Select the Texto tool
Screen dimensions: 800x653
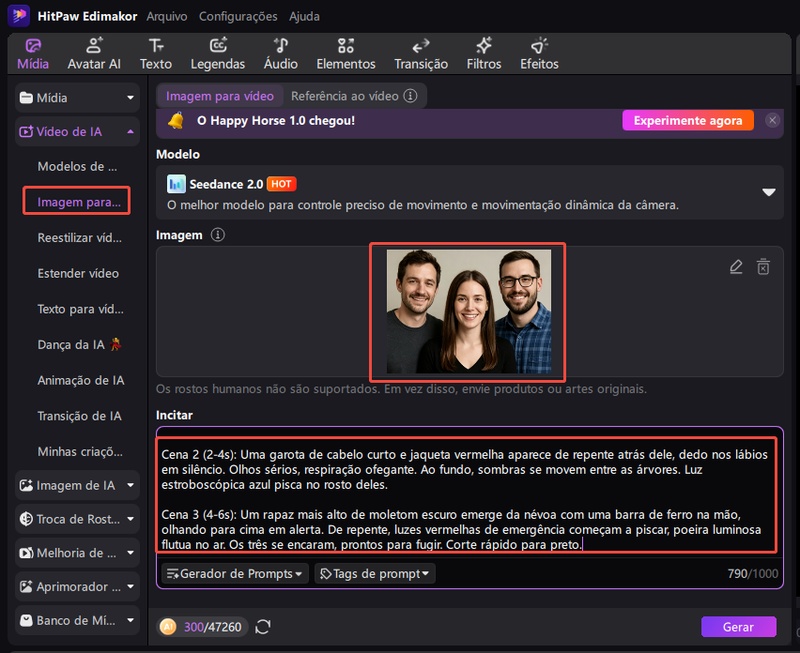pos(156,55)
